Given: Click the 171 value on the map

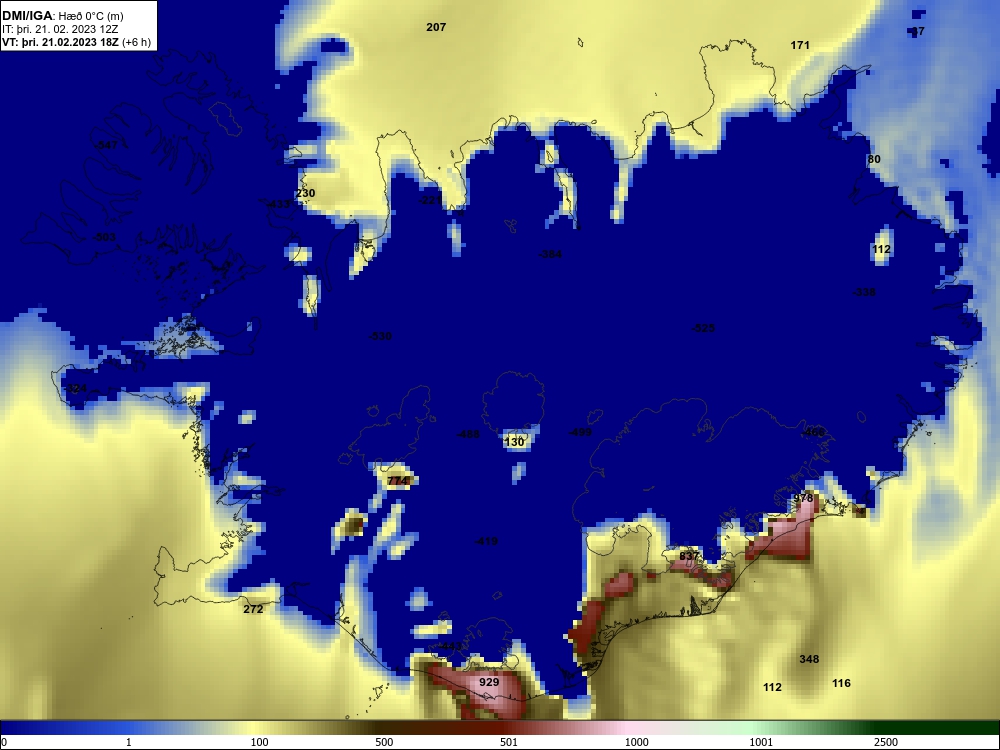Looking at the screenshot, I should (x=800, y=45).
